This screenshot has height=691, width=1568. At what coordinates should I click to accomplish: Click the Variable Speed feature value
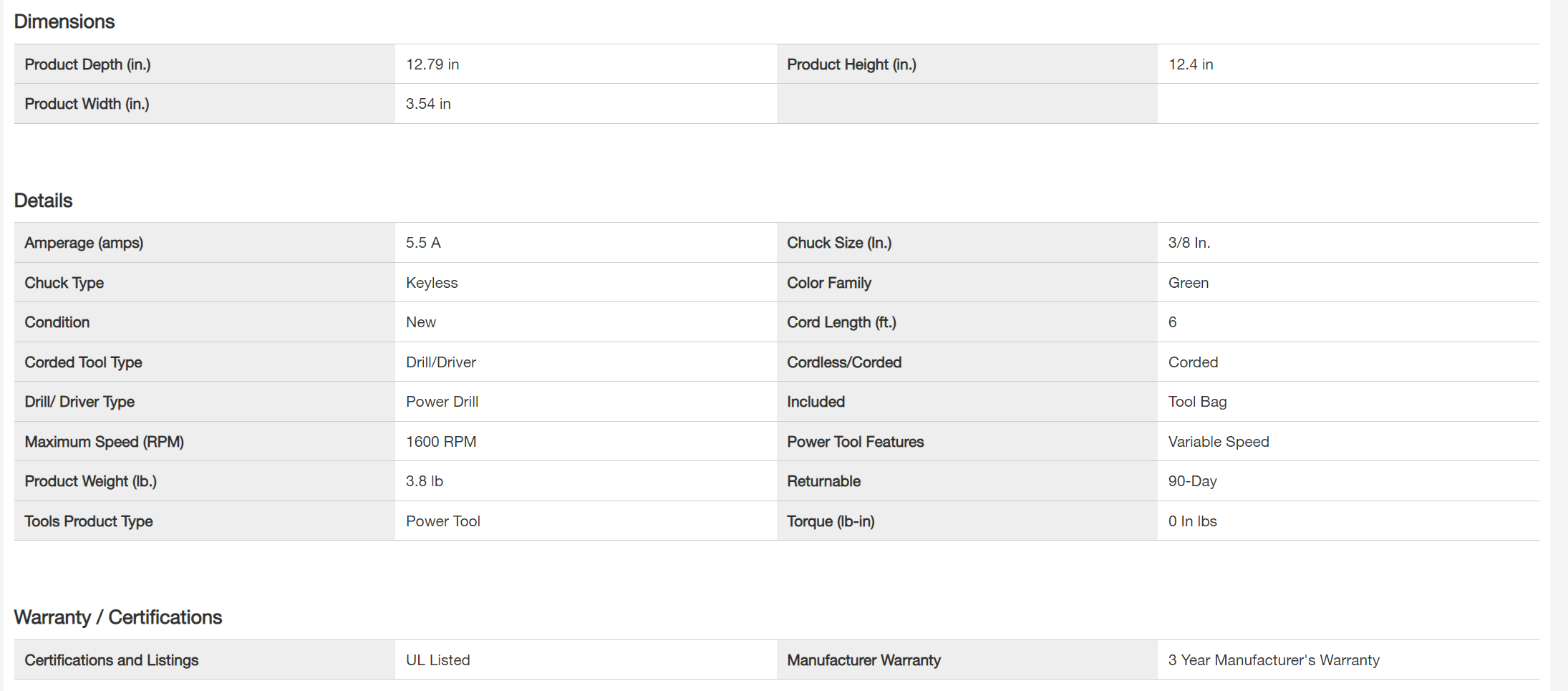tap(1219, 442)
